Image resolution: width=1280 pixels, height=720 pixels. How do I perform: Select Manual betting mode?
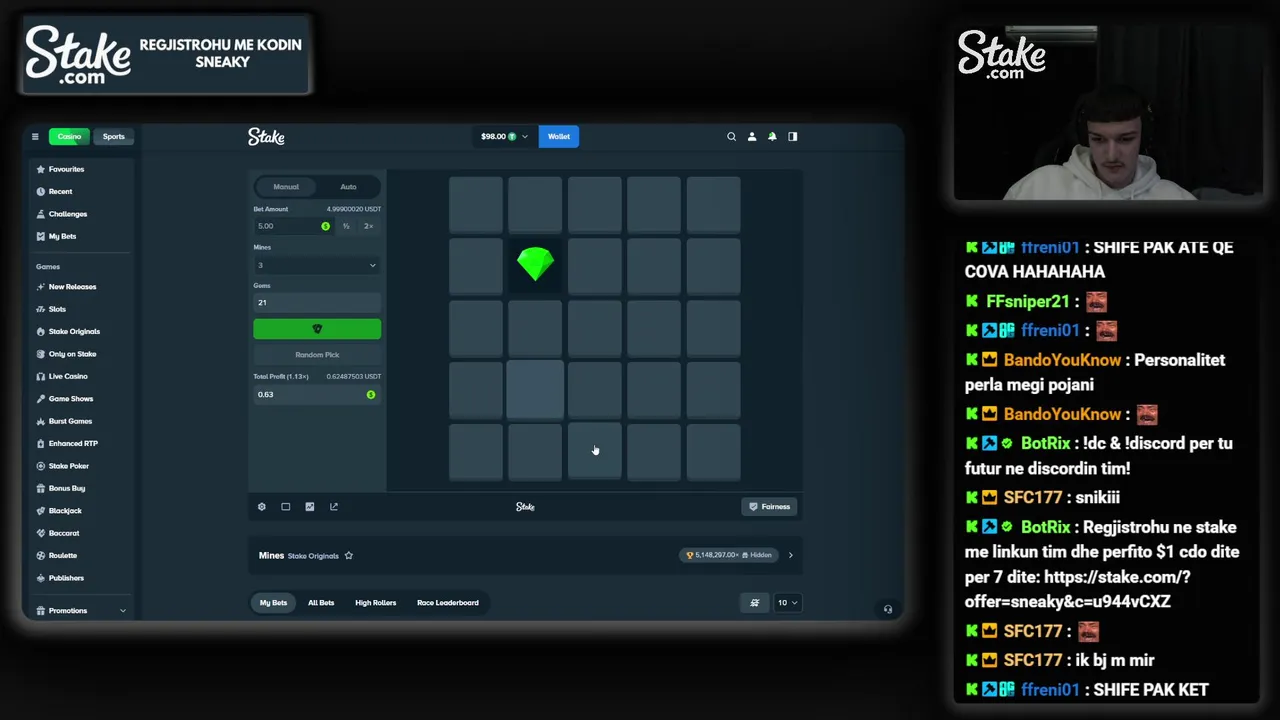click(286, 187)
